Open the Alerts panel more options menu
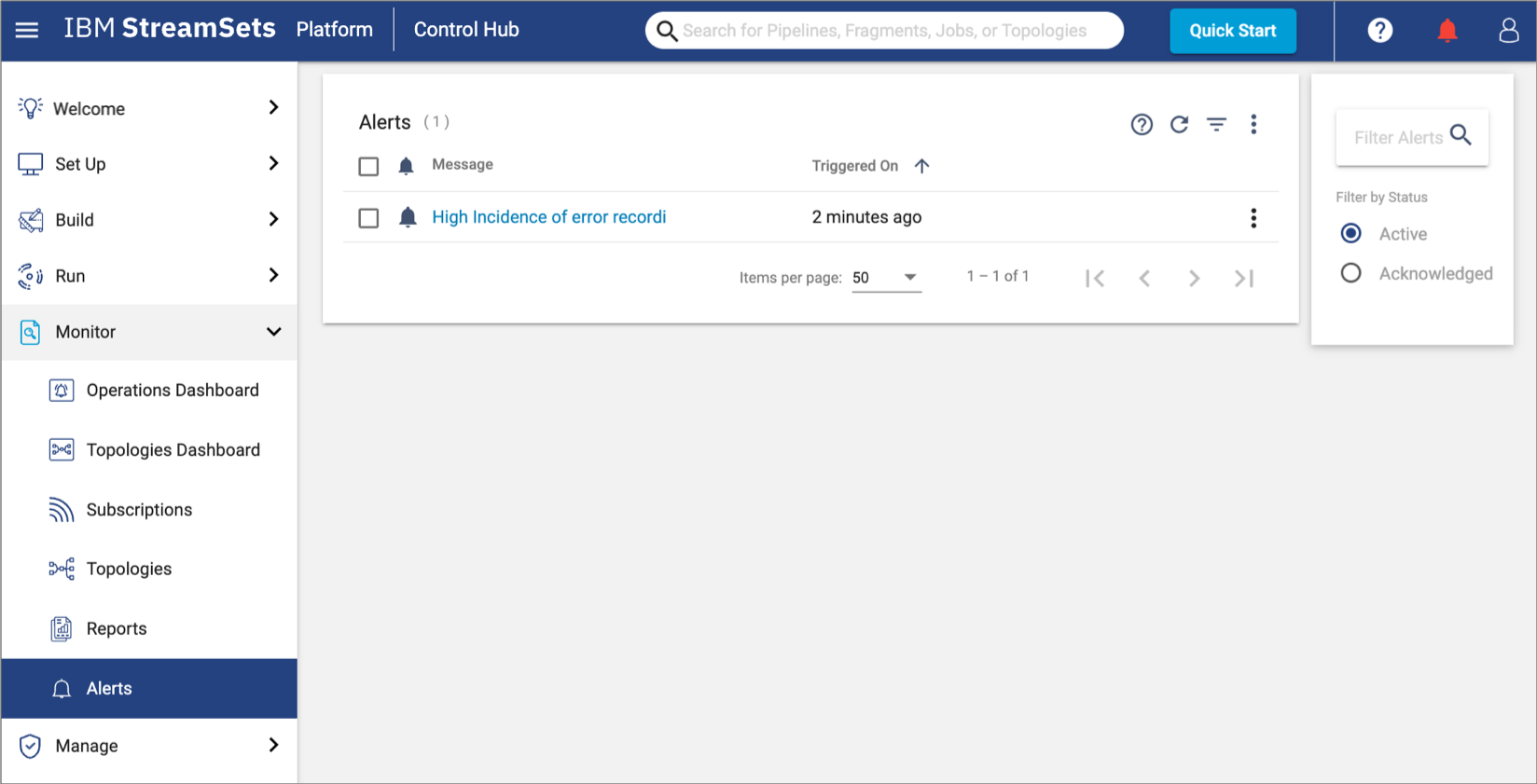1537x784 pixels. 1253,124
